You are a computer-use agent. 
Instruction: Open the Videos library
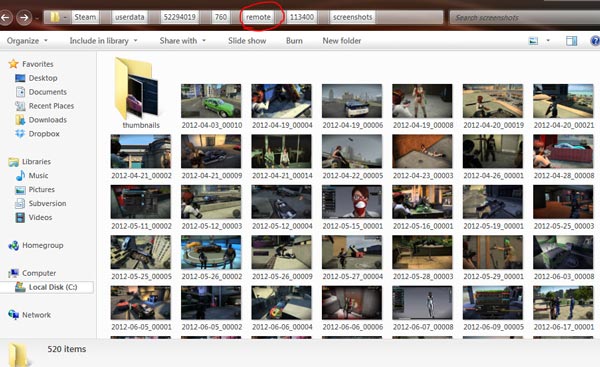coord(34,217)
